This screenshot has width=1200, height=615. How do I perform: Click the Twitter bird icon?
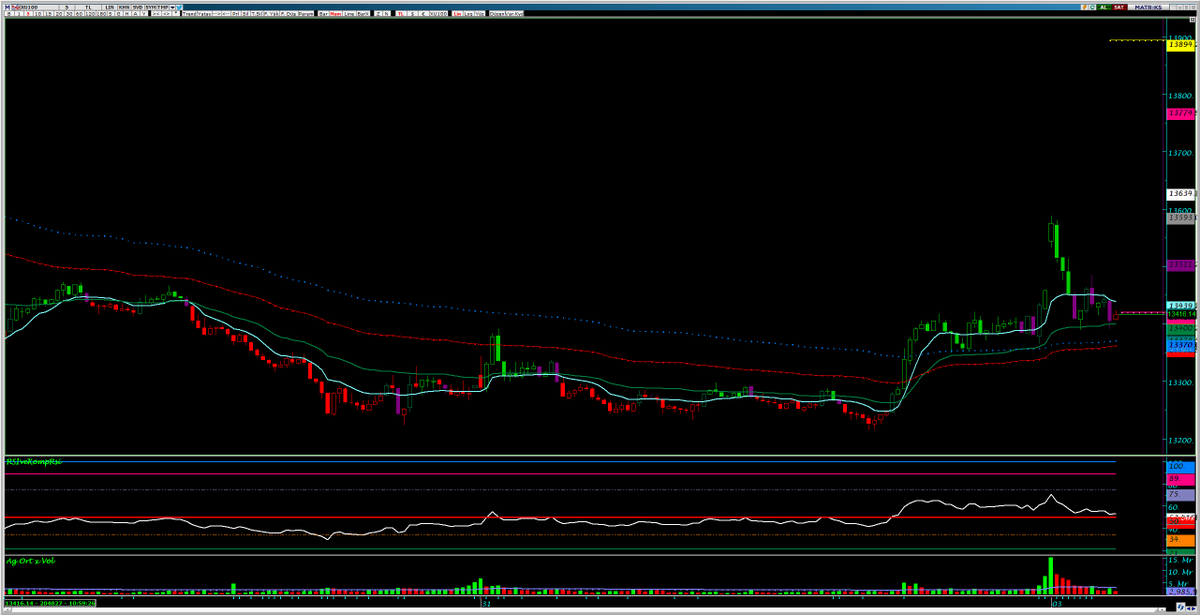coord(179,7)
